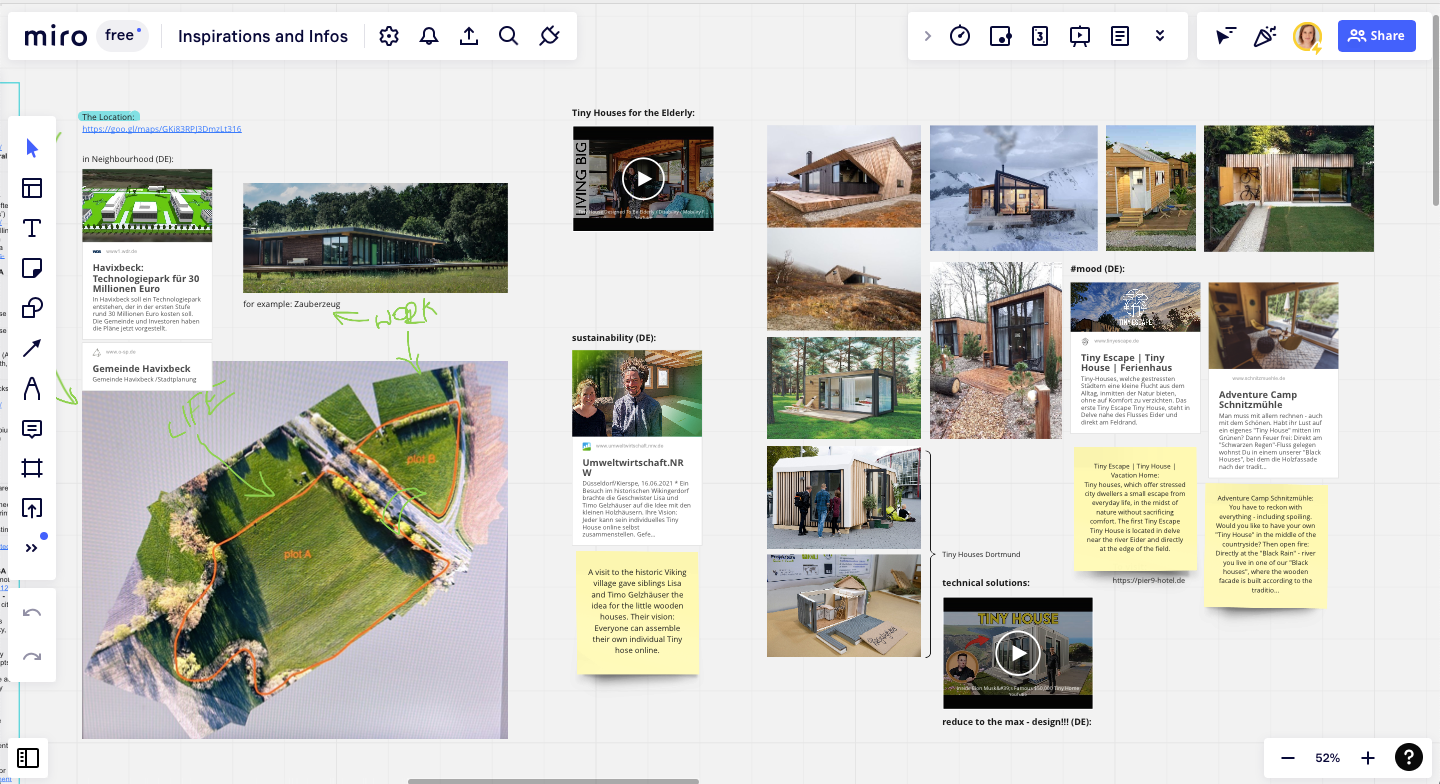The width and height of the screenshot is (1440, 784).
Task: Send a reaction with party icon
Action: click(x=1265, y=36)
